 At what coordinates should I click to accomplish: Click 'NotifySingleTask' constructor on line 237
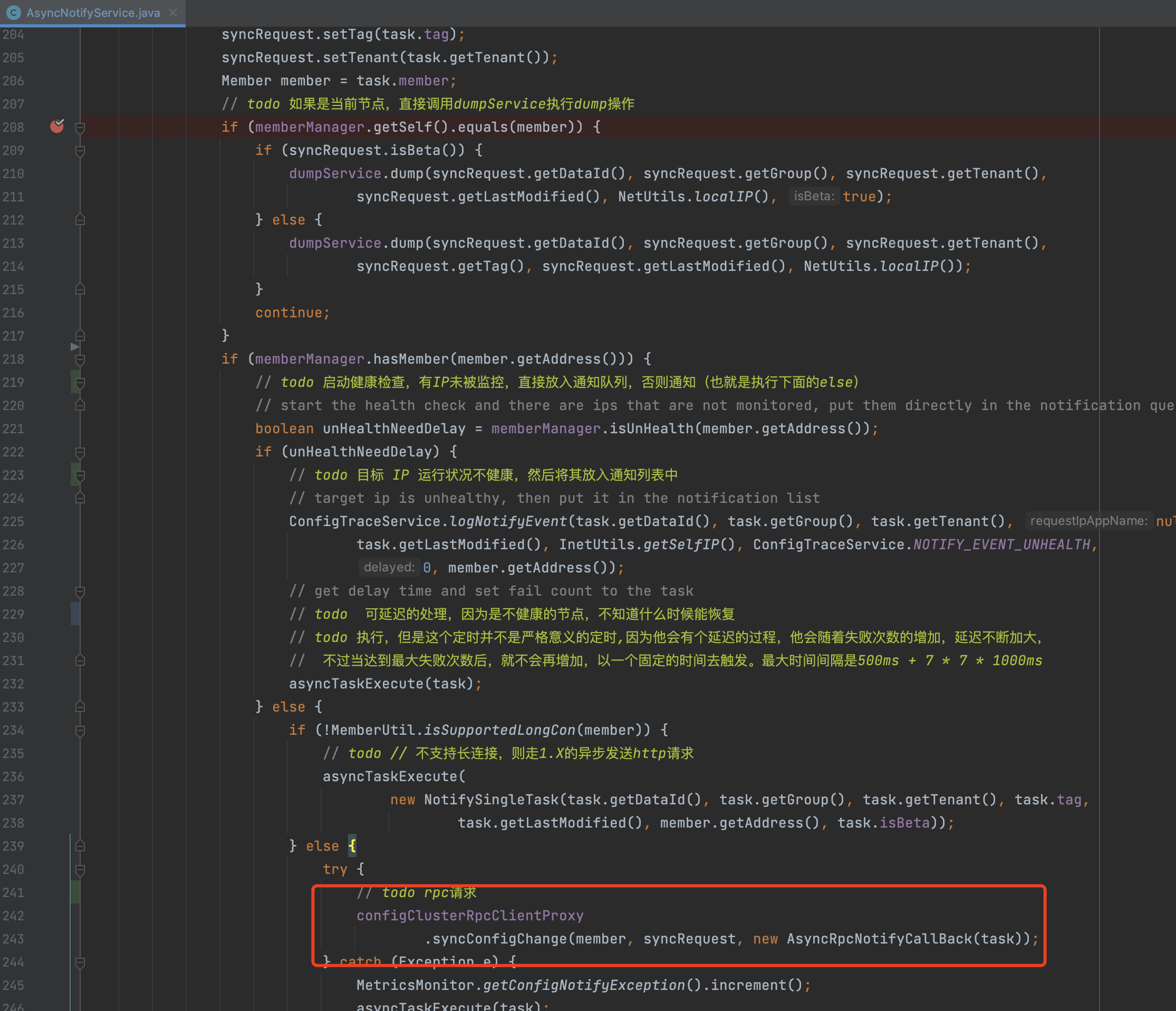coord(491,800)
